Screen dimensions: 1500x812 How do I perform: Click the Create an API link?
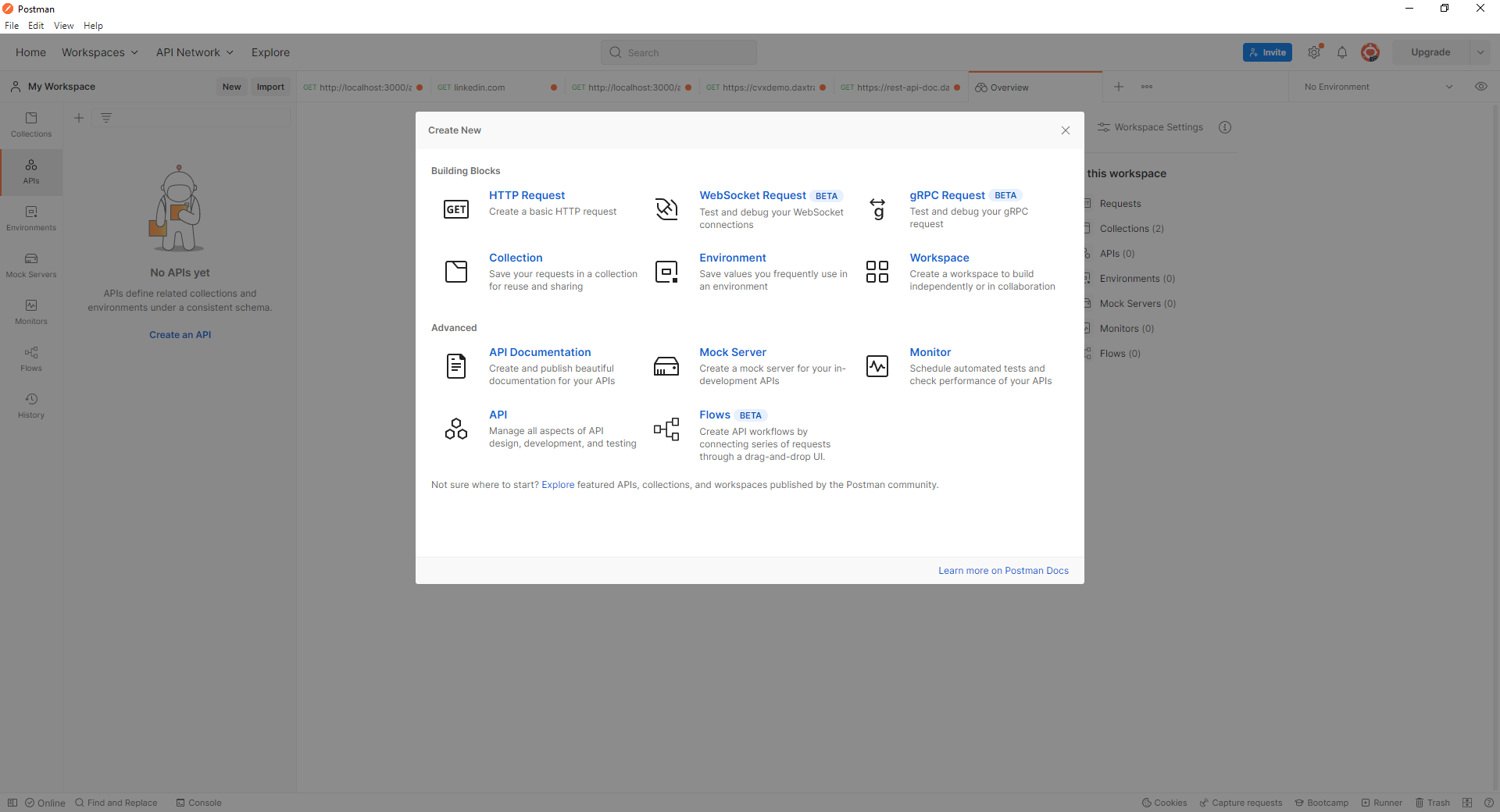click(180, 335)
